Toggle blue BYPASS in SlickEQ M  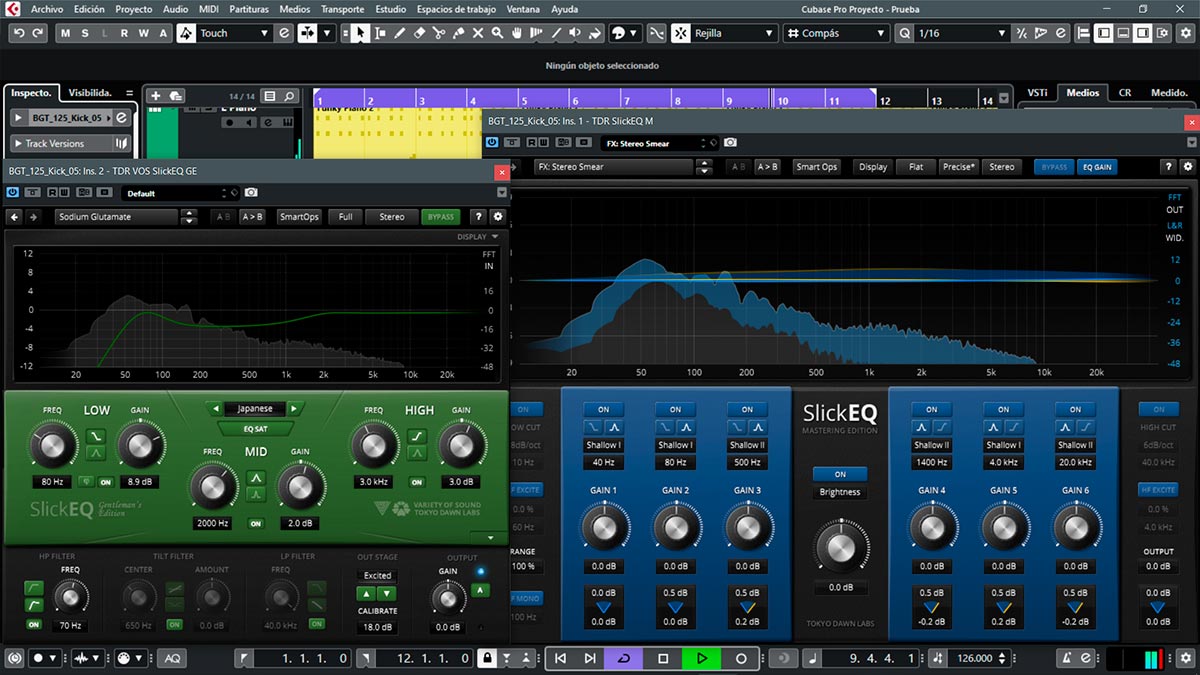point(1054,167)
